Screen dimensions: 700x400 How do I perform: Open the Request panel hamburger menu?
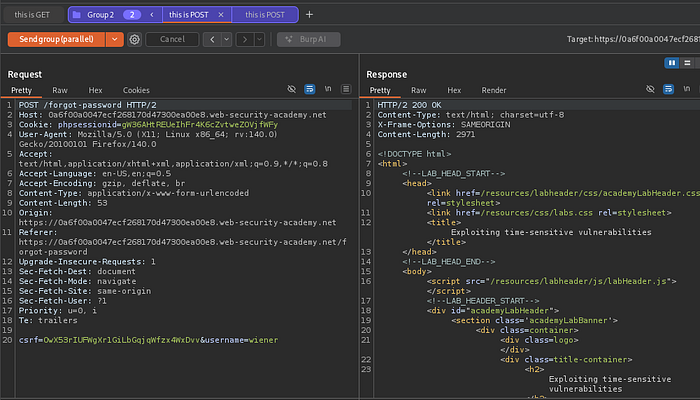(x=346, y=89)
